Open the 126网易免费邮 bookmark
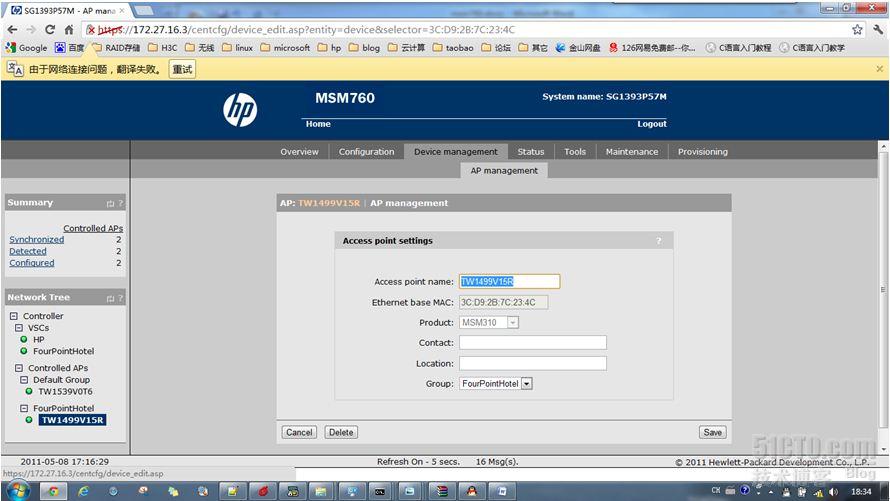Screen dimensions: 890x501 pyautogui.click(x=652, y=48)
